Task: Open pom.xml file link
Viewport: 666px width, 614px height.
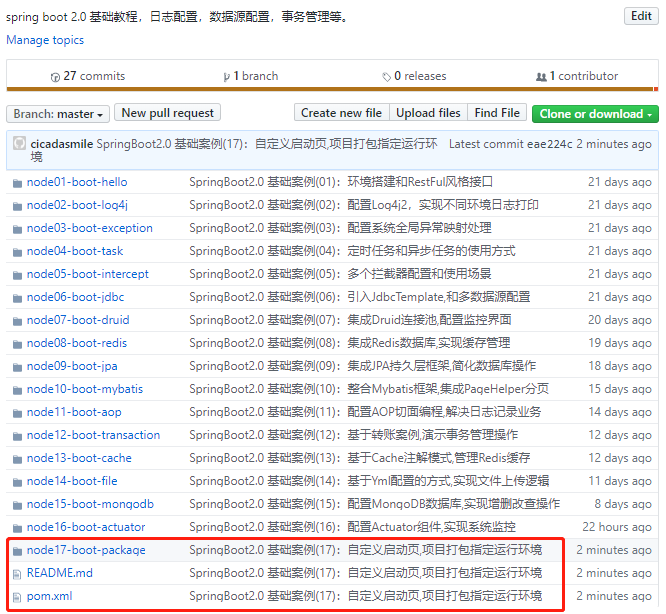Action: pos(50,596)
